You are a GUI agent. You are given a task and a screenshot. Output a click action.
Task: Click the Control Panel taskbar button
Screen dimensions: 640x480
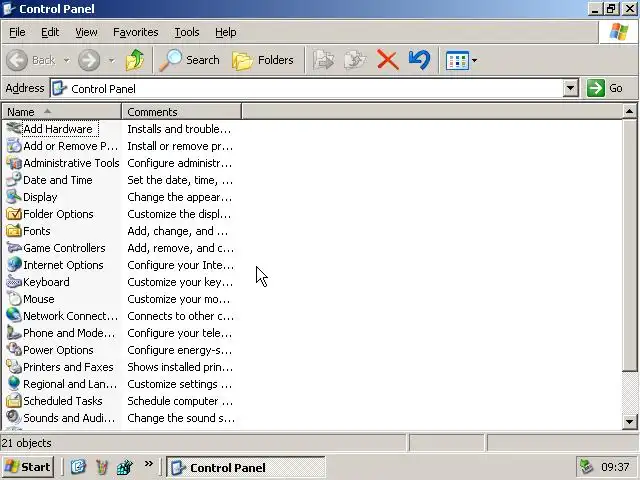pos(245,467)
